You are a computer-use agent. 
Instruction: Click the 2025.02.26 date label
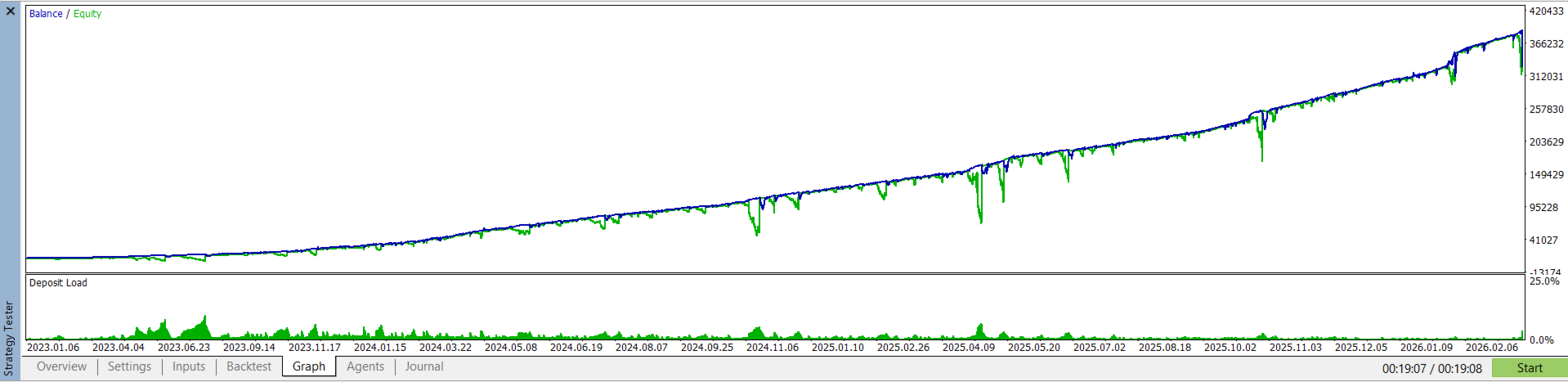point(903,348)
